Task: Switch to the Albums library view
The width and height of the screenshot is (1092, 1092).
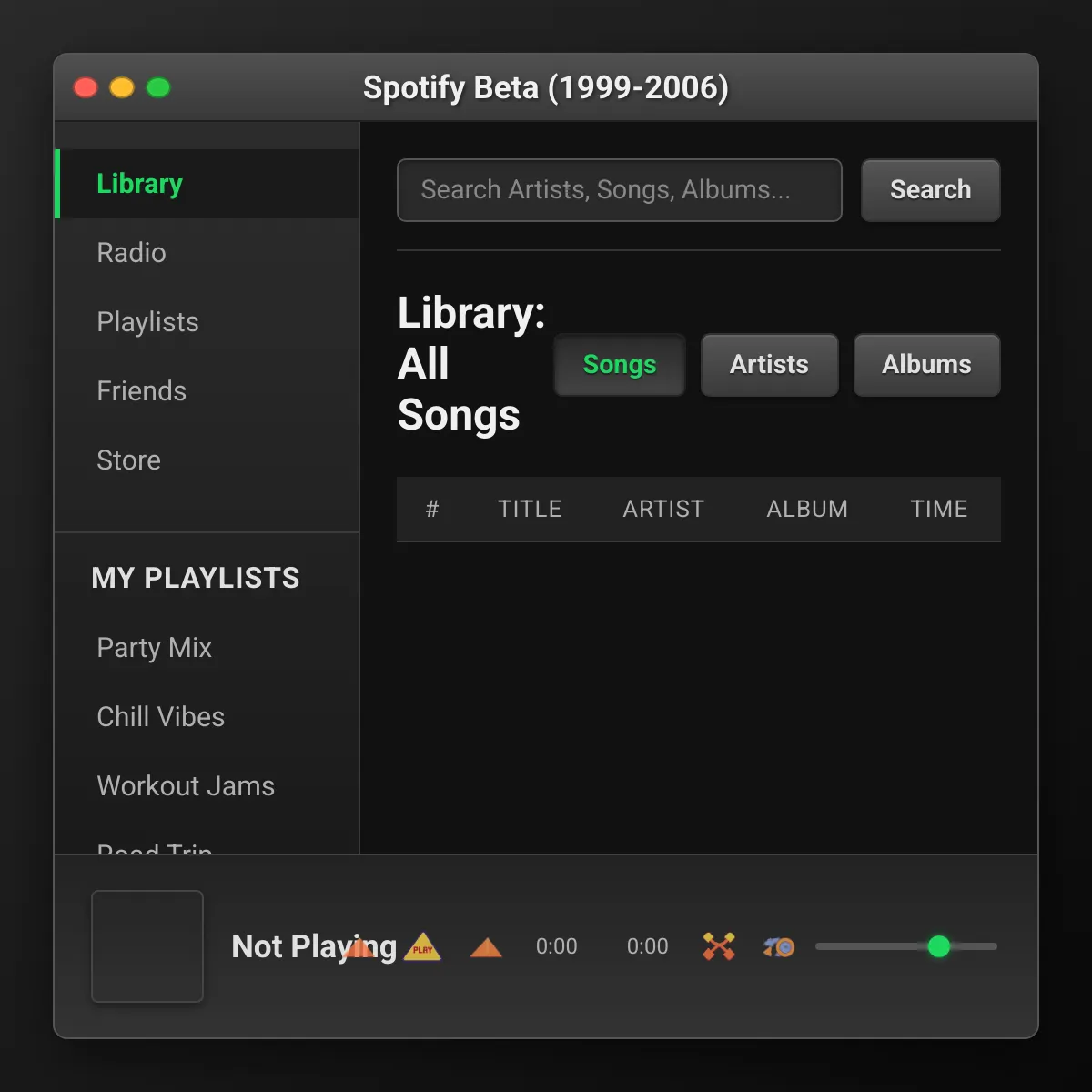Action: (x=926, y=364)
